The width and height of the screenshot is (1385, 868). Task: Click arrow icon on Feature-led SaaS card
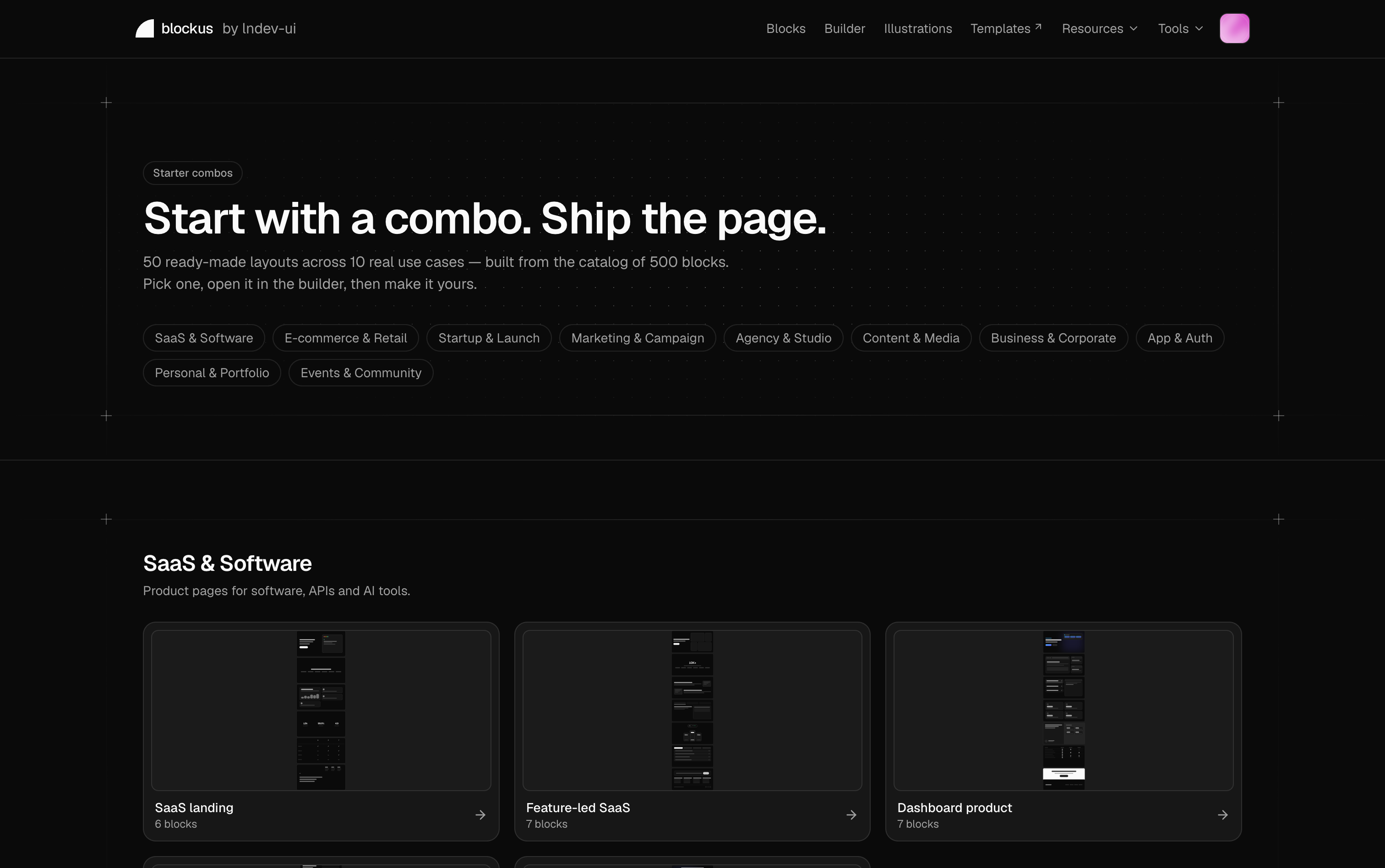tap(851, 814)
